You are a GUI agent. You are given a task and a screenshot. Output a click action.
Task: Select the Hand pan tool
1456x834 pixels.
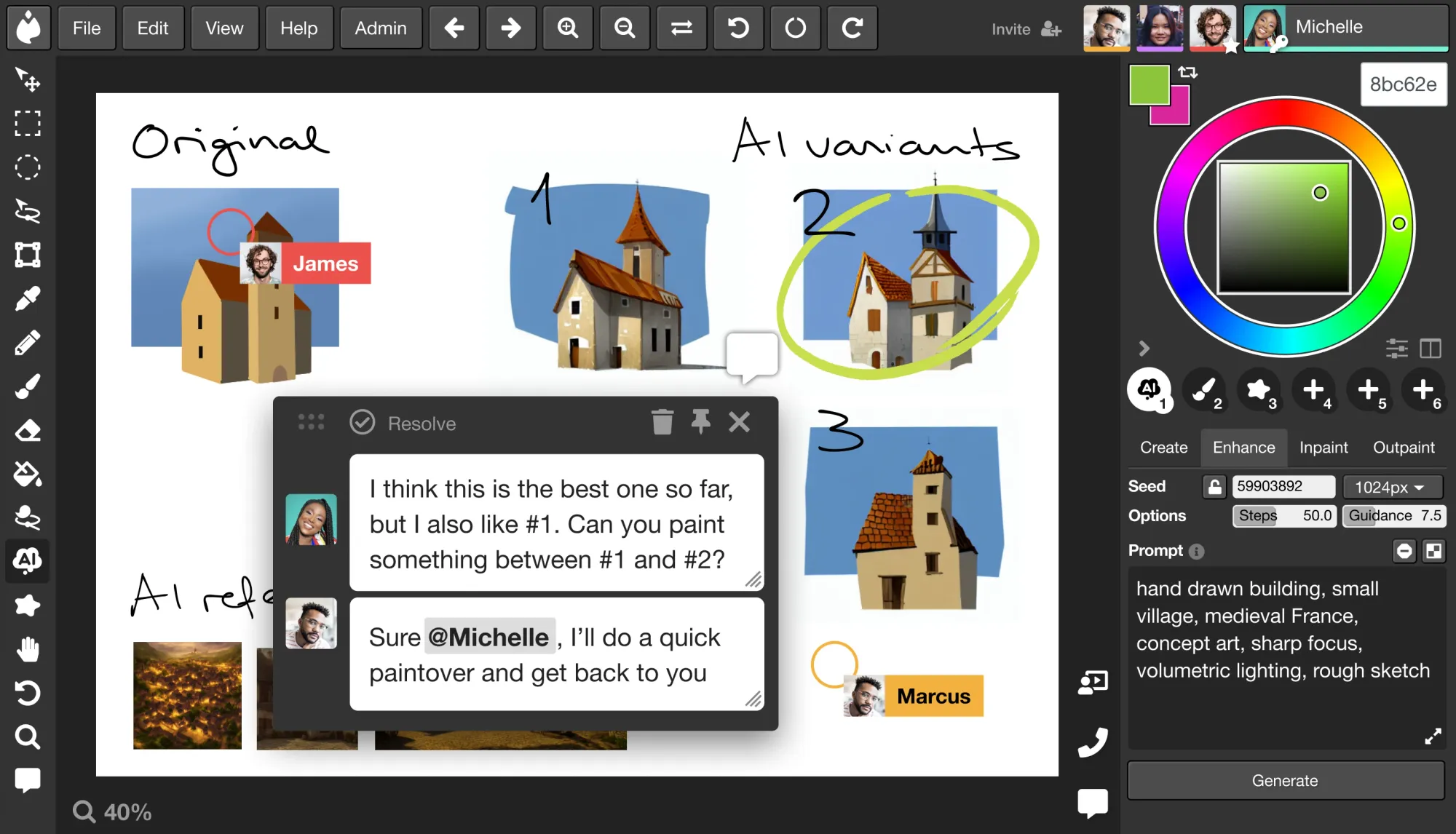[x=28, y=649]
